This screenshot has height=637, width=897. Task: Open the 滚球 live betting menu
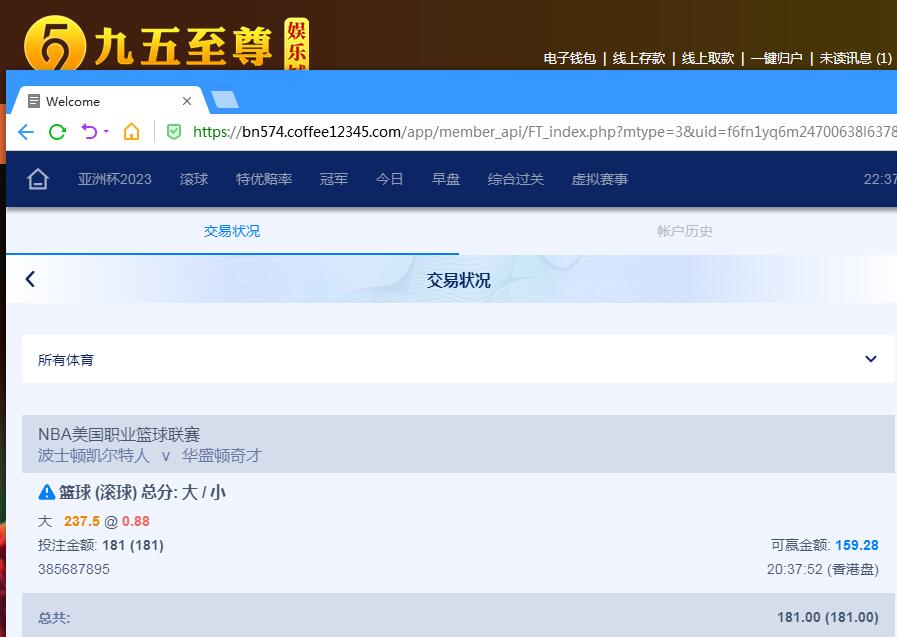coord(194,179)
